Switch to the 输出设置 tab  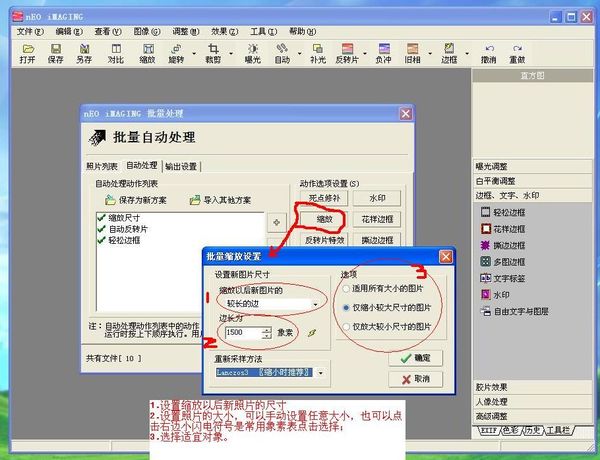click(181, 166)
